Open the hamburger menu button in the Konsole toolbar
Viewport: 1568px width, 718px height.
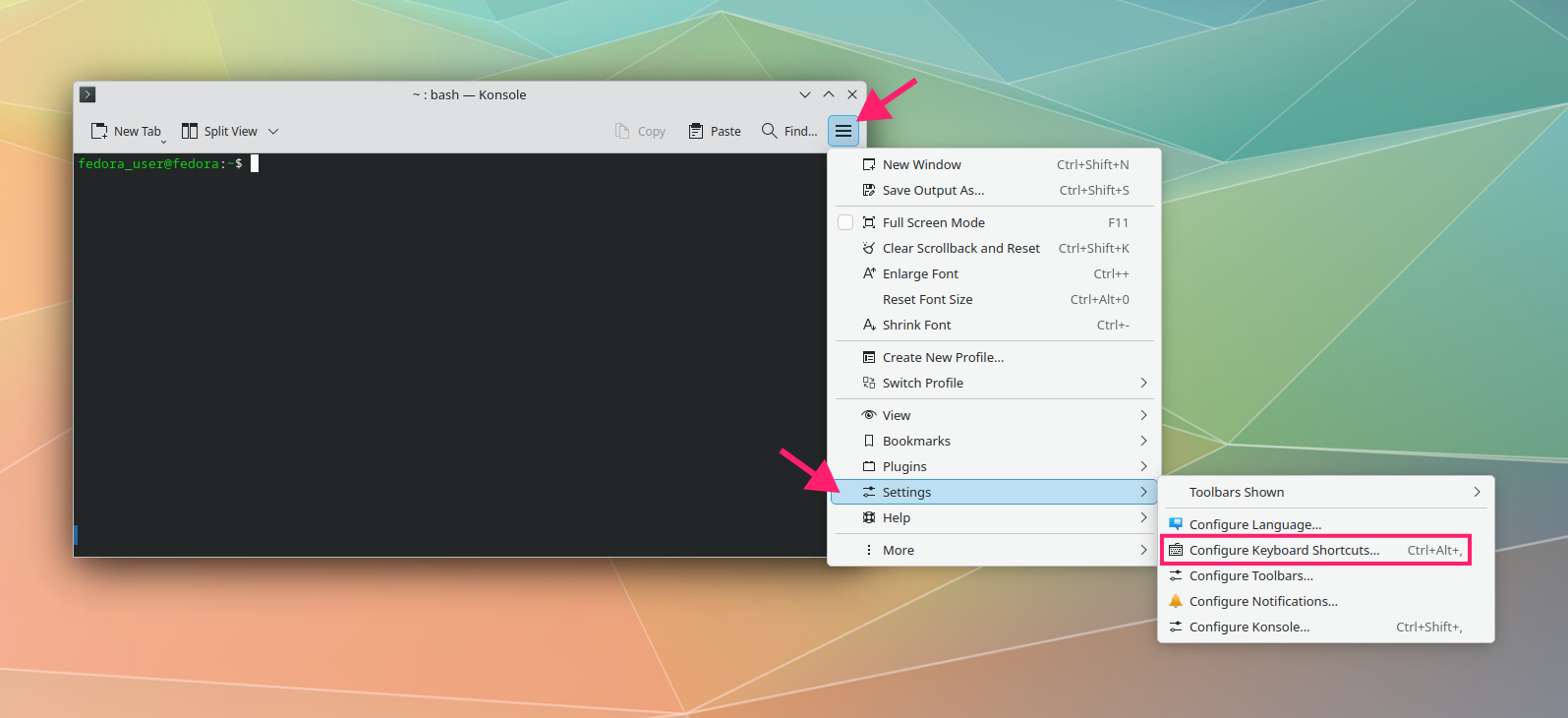(x=843, y=131)
